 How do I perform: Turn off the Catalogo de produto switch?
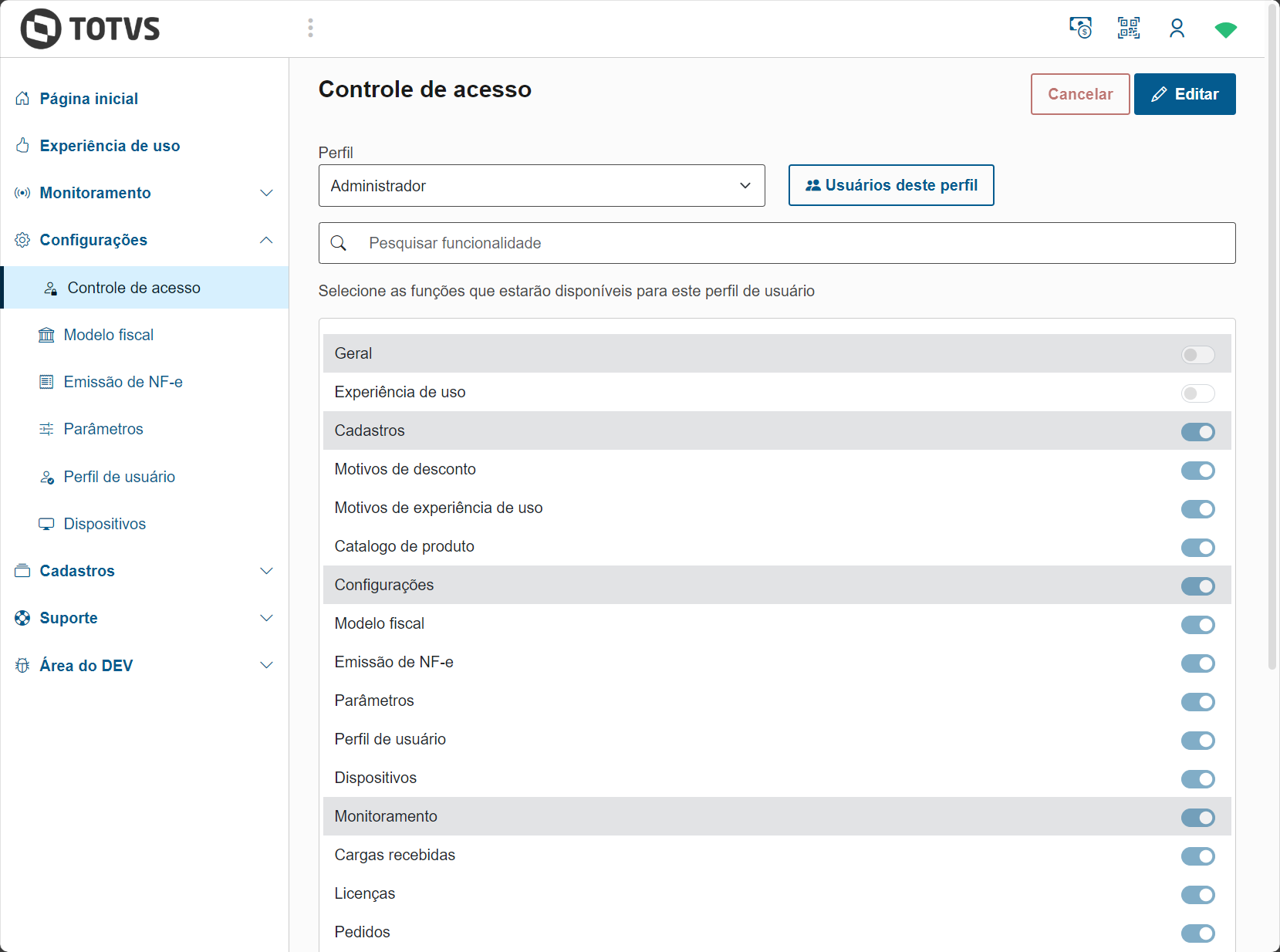pos(1197,548)
